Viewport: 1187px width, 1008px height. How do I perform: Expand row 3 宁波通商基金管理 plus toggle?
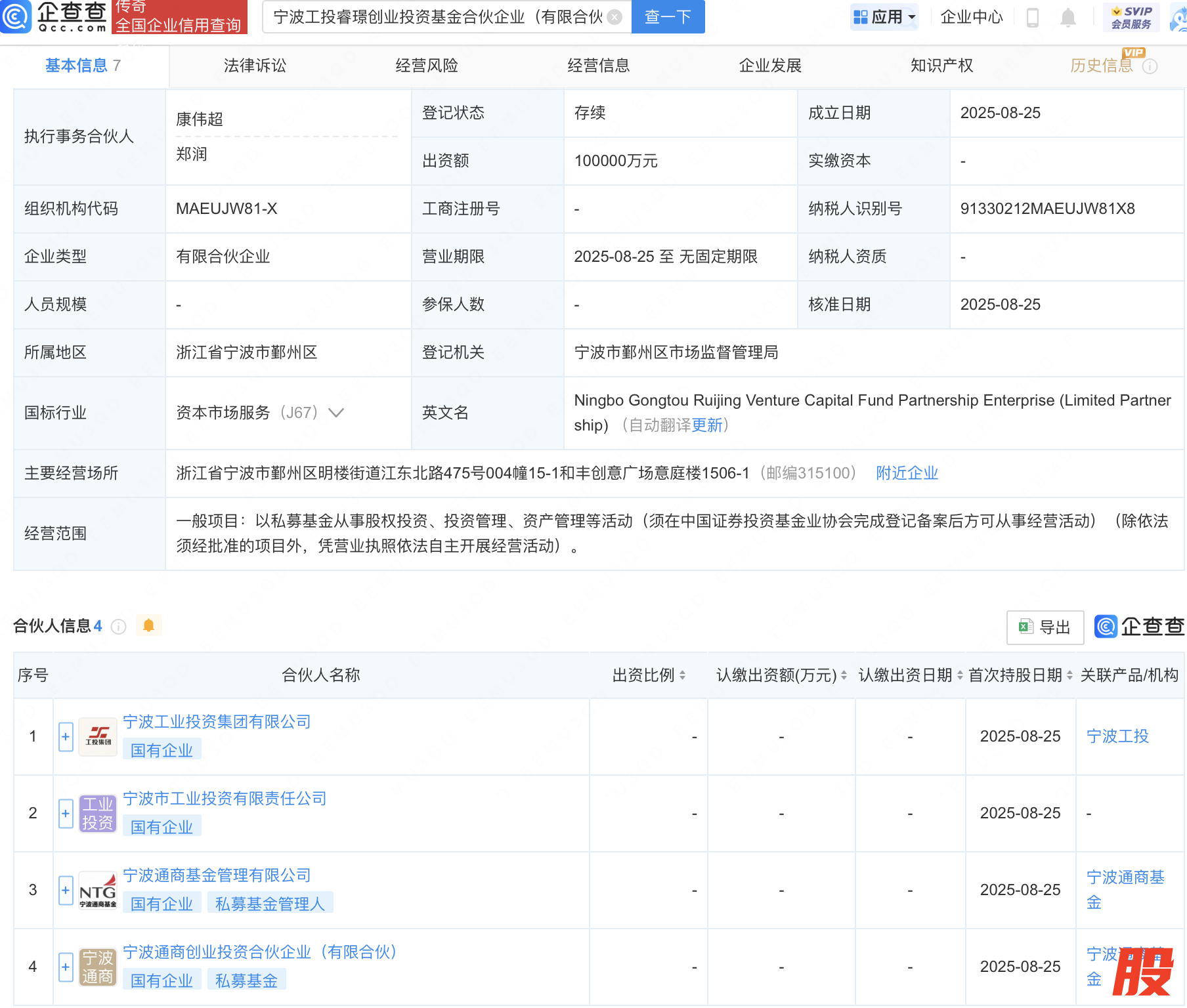[66, 890]
